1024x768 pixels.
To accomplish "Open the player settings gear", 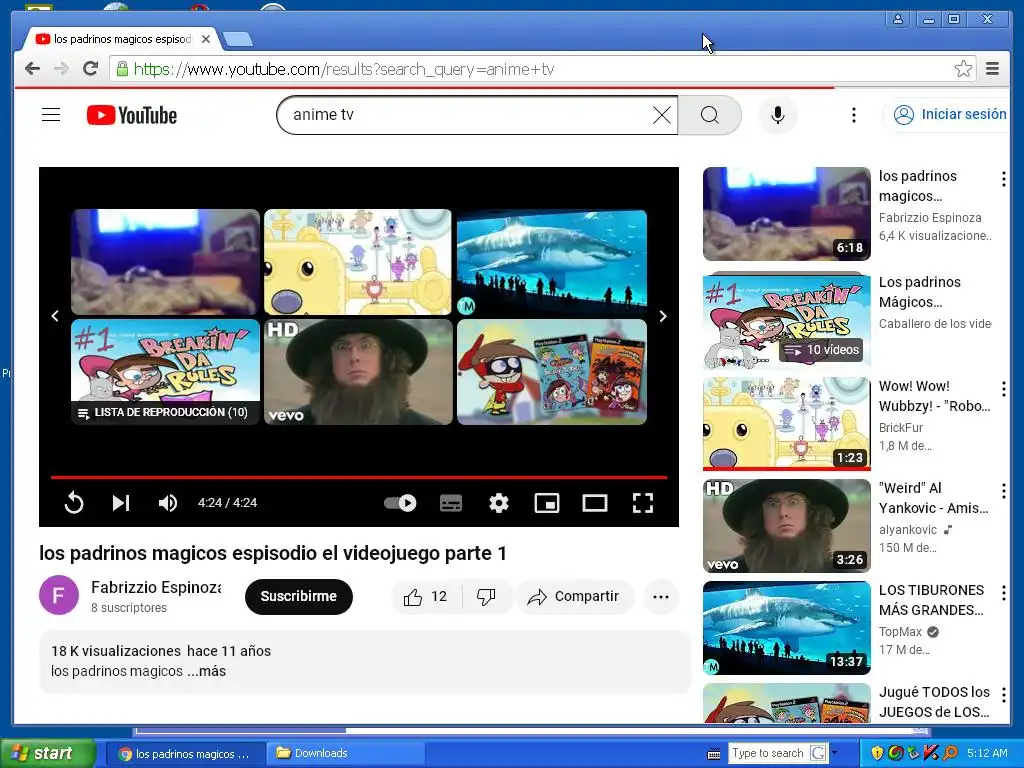I will coord(499,503).
